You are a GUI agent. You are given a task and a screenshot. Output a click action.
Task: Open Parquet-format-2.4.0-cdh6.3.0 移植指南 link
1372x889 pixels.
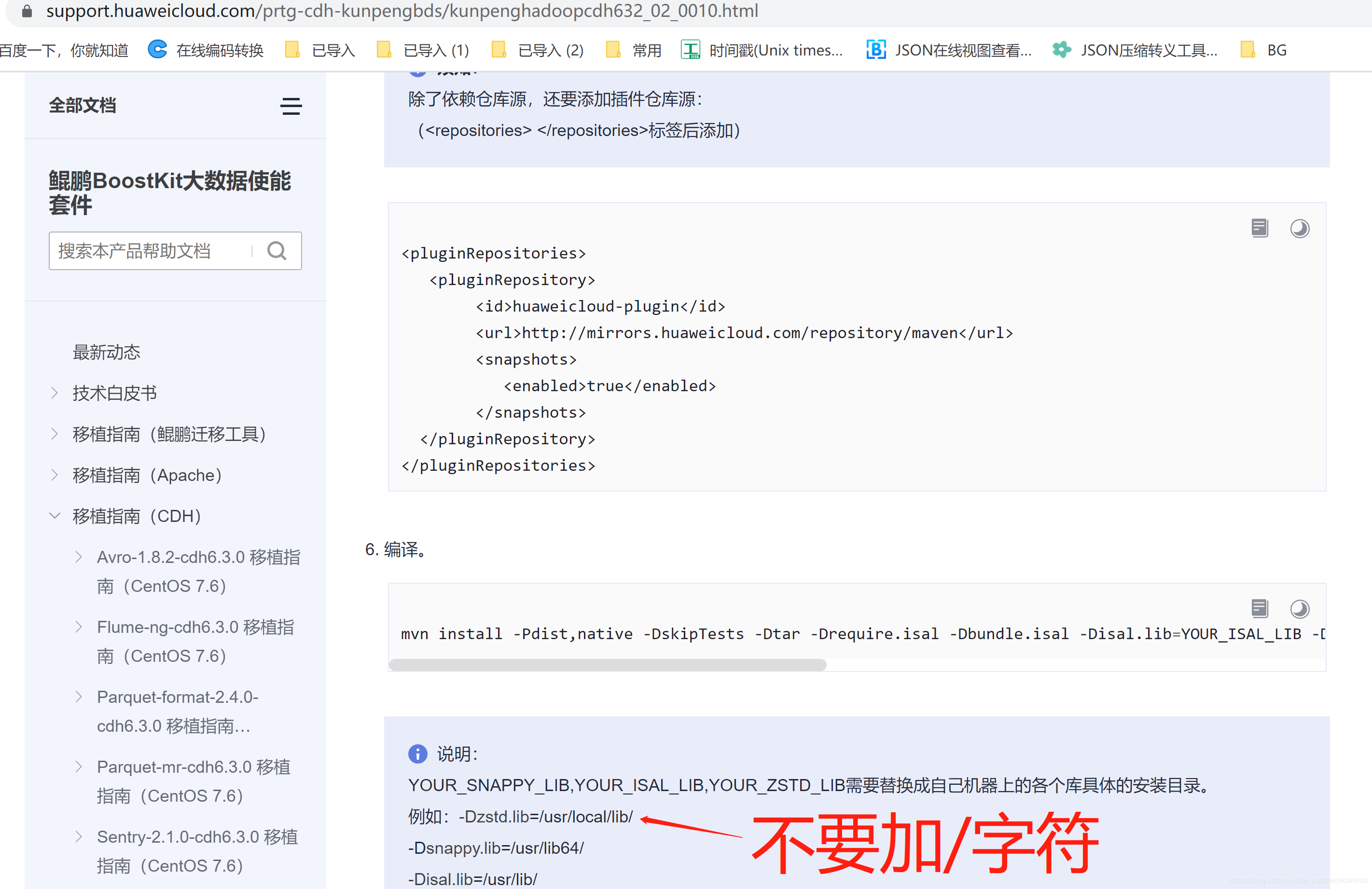(178, 711)
